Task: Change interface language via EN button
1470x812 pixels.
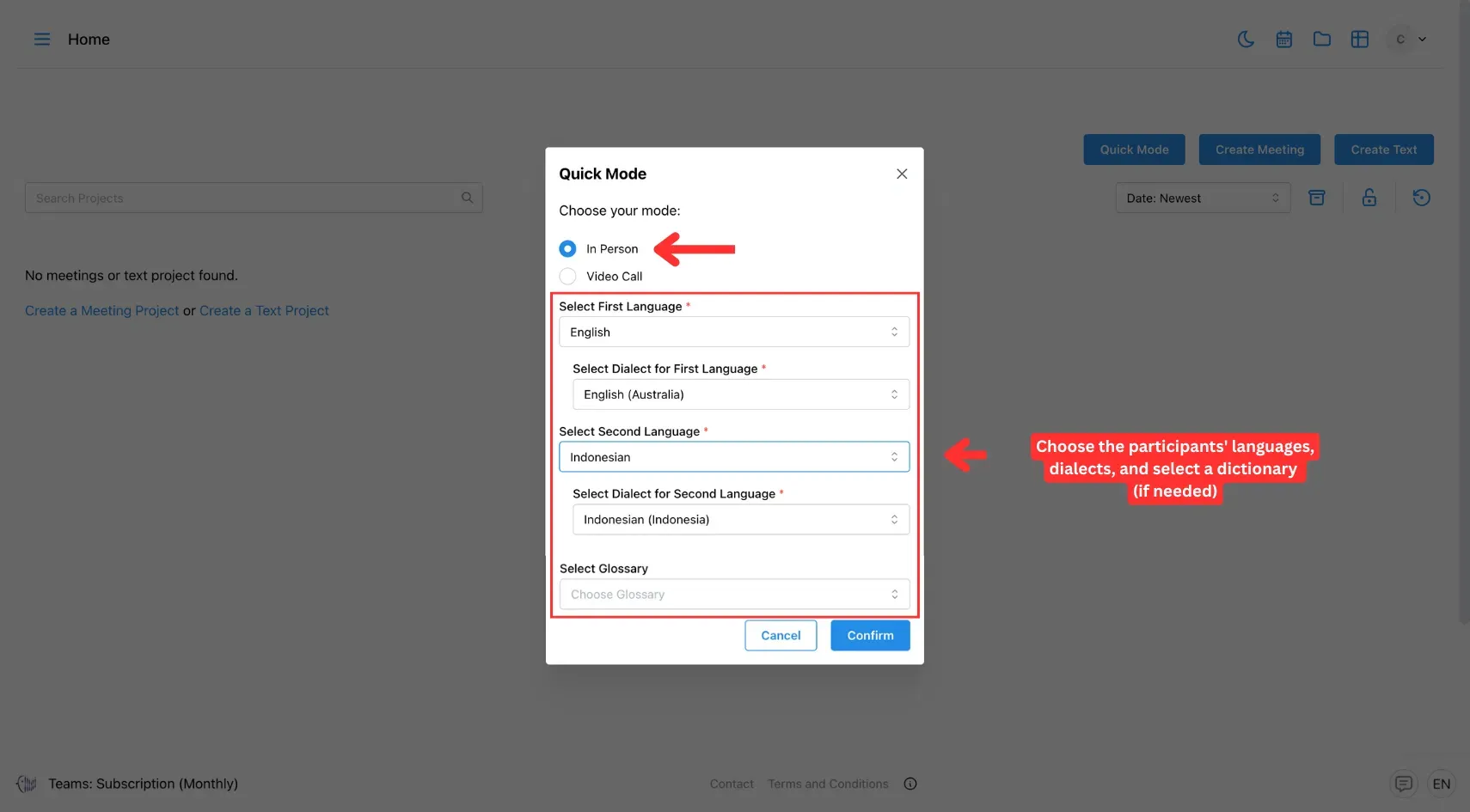Action: (1442, 784)
